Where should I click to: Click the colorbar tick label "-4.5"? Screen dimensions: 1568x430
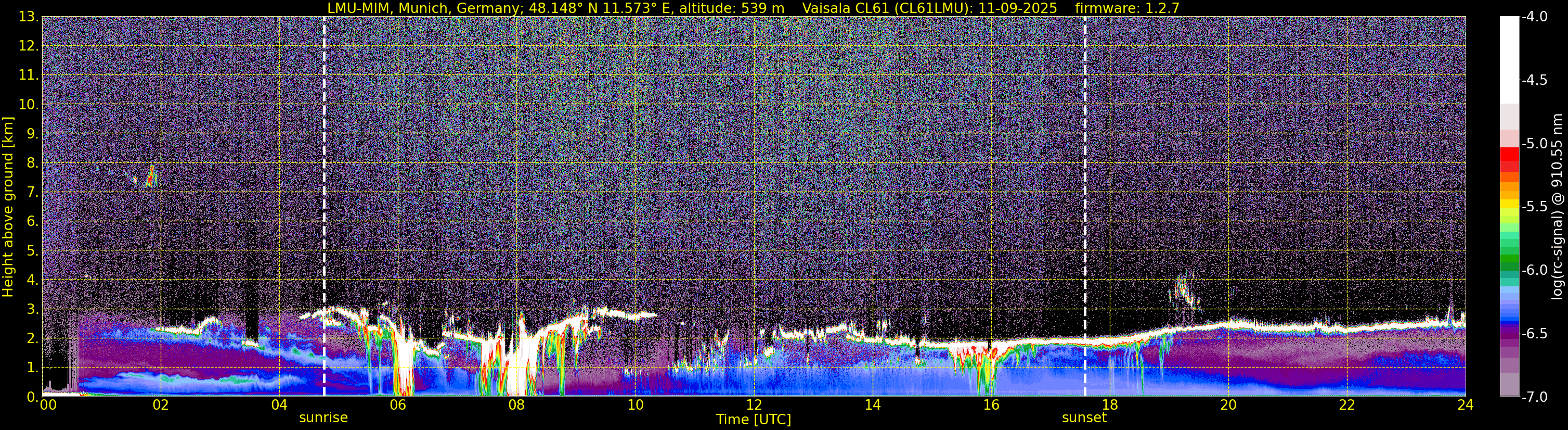[x=1534, y=80]
